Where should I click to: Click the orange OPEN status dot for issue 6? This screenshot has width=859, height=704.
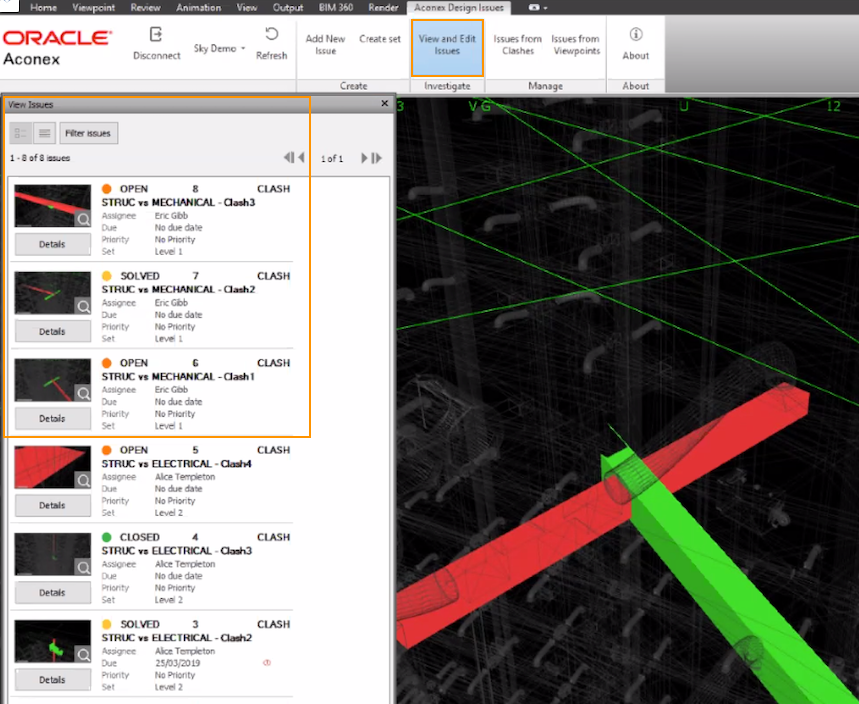107,363
